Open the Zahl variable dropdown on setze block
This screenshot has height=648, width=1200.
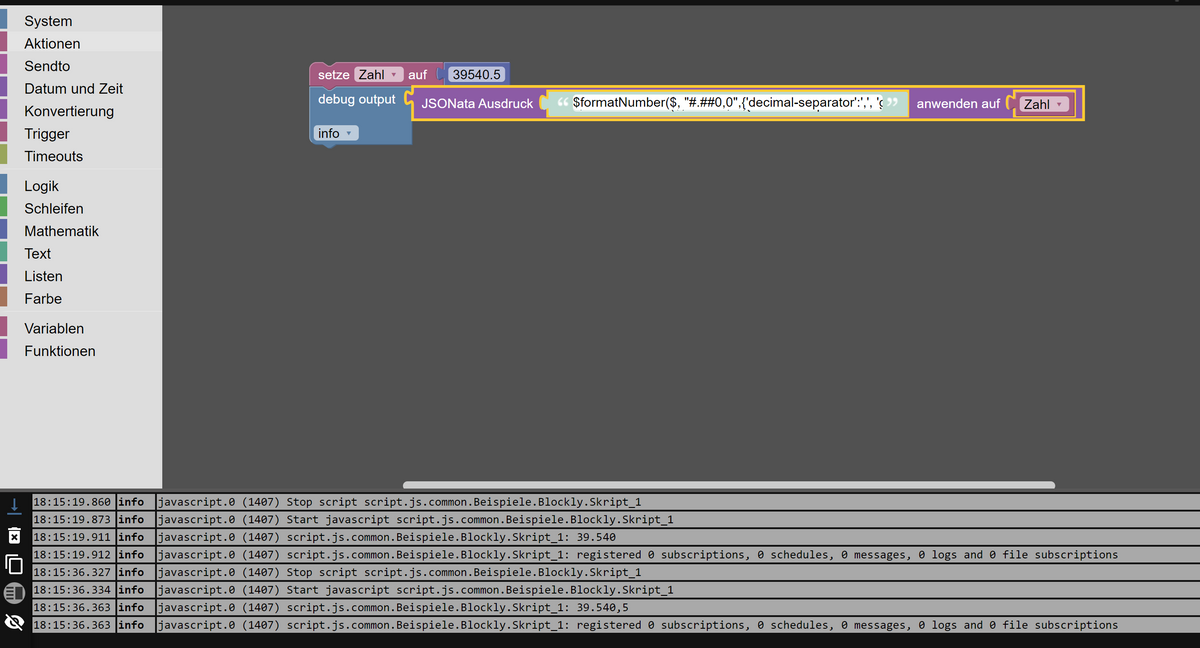point(375,73)
